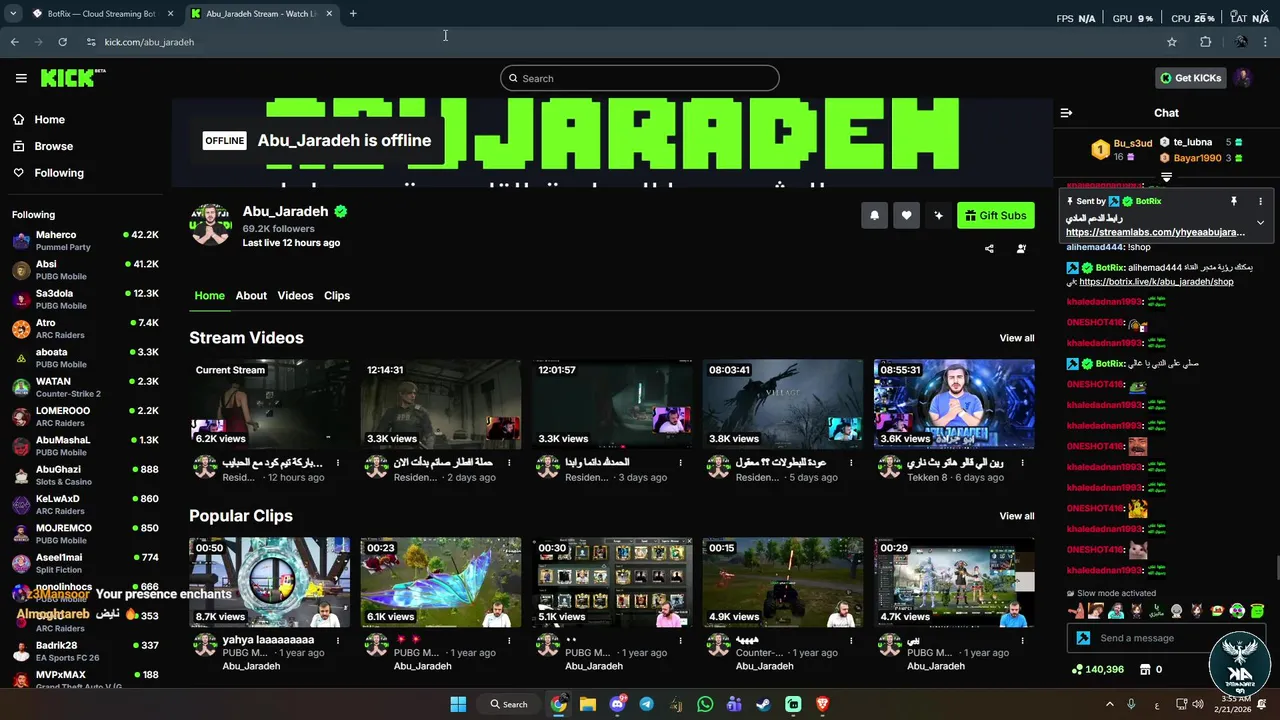Open options menu for 00:15 Counter clip

tap(851, 640)
